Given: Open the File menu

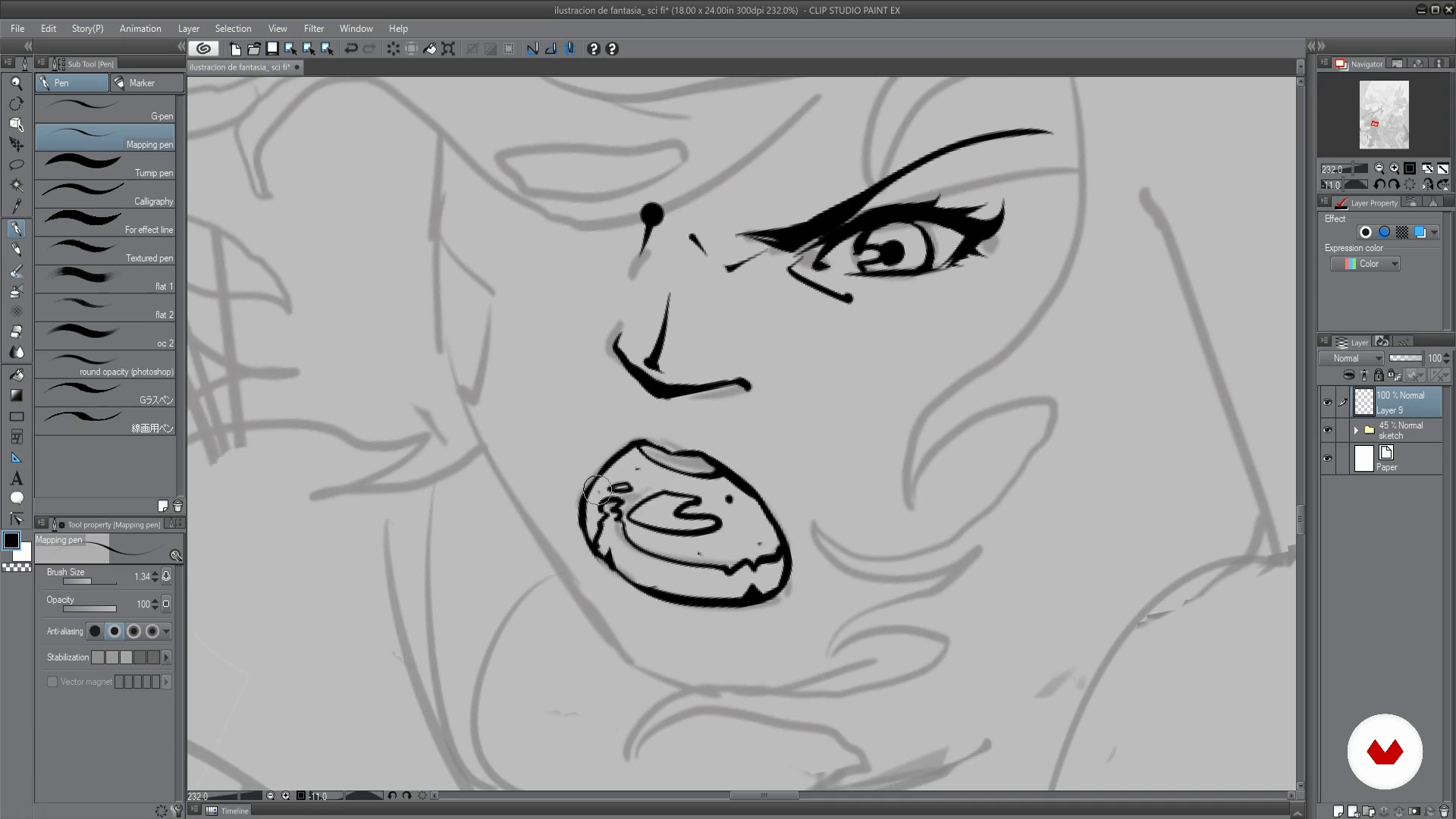Looking at the screenshot, I should coord(17,28).
